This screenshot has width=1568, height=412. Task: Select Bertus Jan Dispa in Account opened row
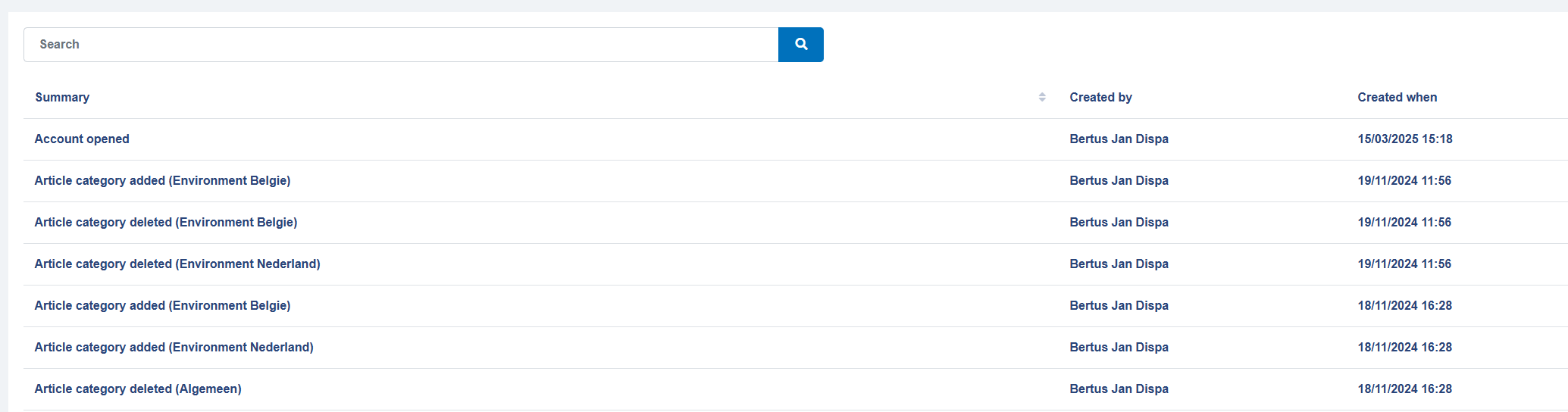click(1119, 139)
